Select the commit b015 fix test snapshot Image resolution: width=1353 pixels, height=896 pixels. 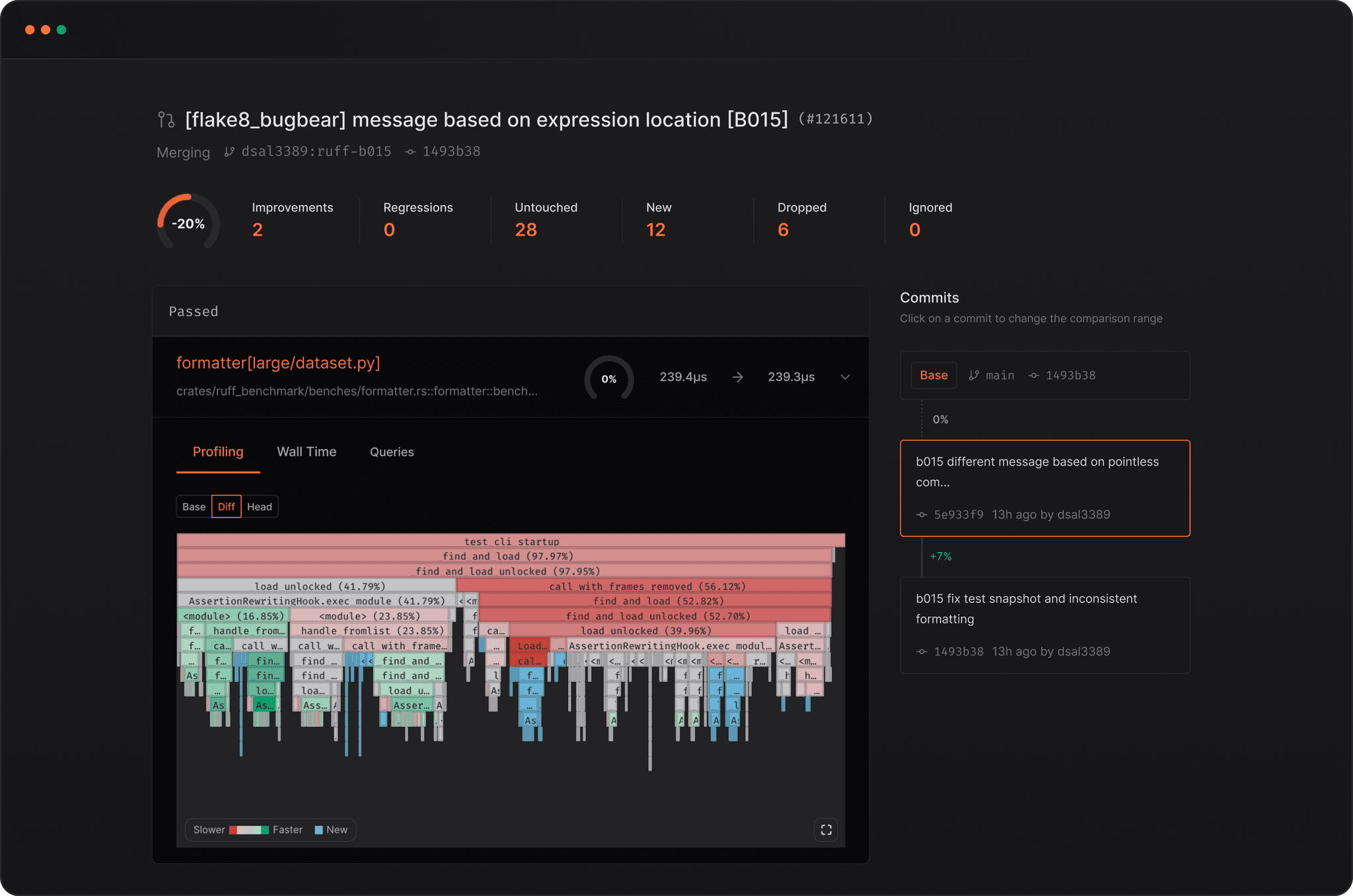click(x=1044, y=625)
